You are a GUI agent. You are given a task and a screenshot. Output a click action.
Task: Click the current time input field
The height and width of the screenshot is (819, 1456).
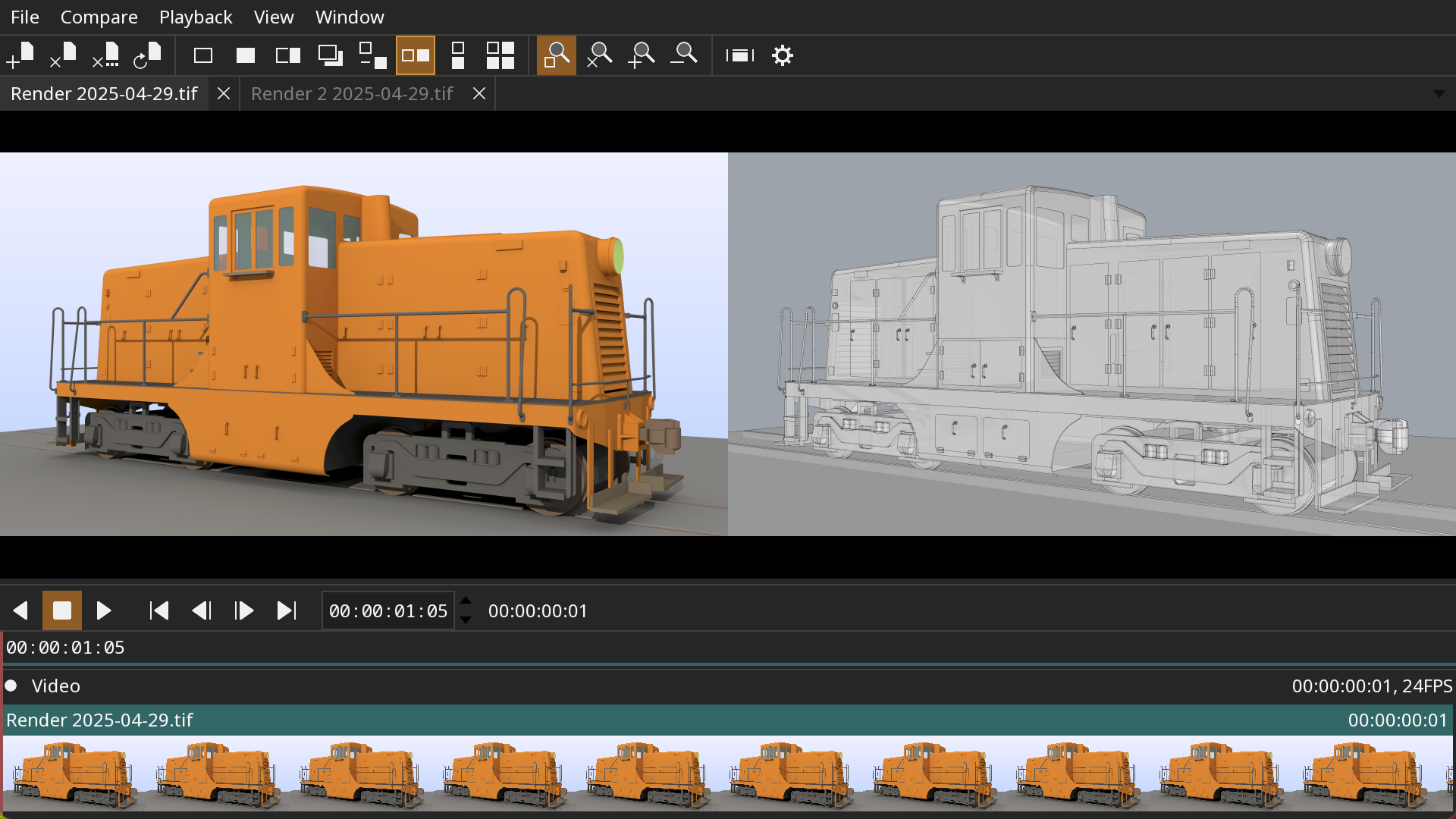(388, 610)
